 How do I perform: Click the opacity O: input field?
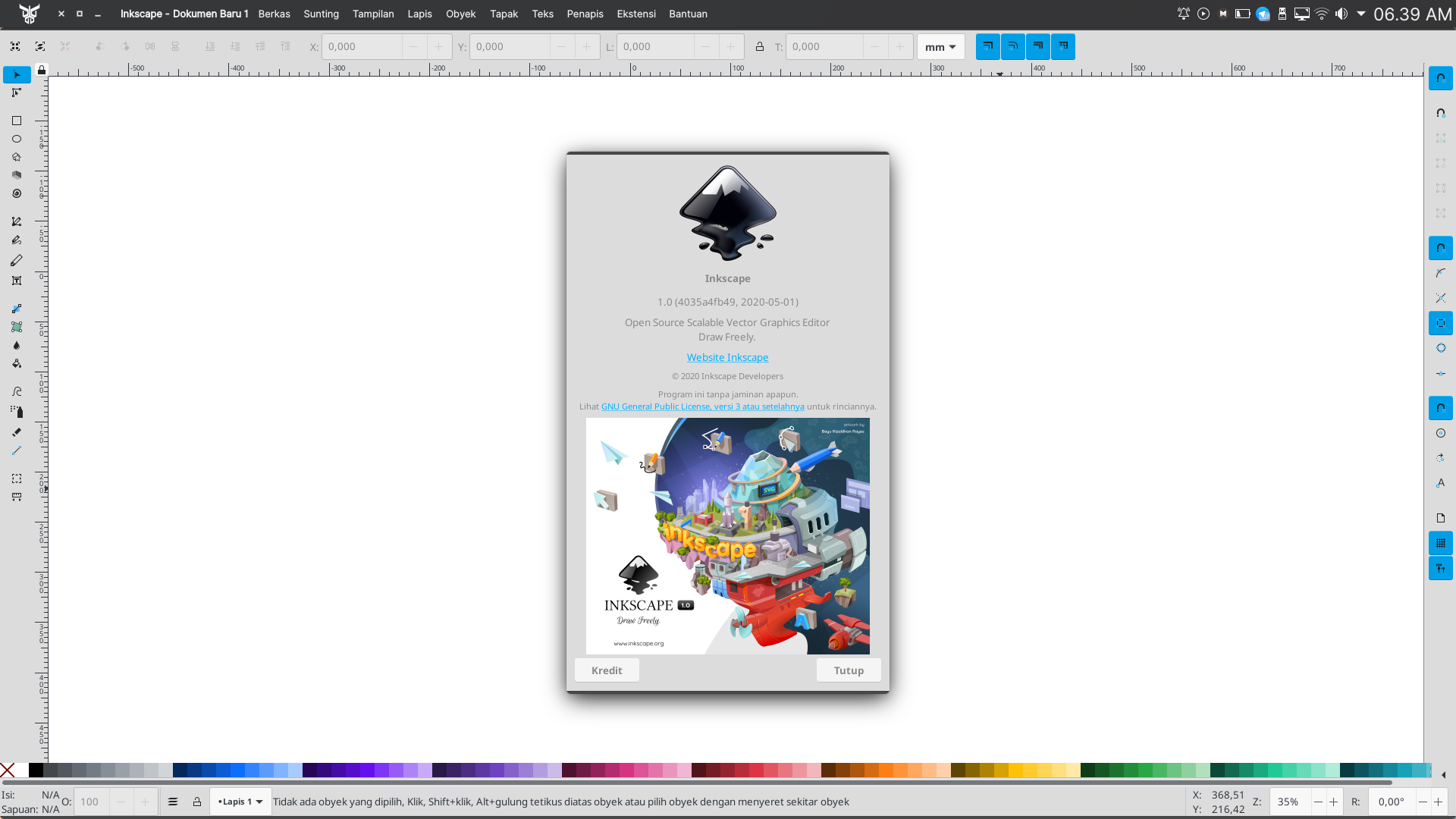(x=92, y=802)
